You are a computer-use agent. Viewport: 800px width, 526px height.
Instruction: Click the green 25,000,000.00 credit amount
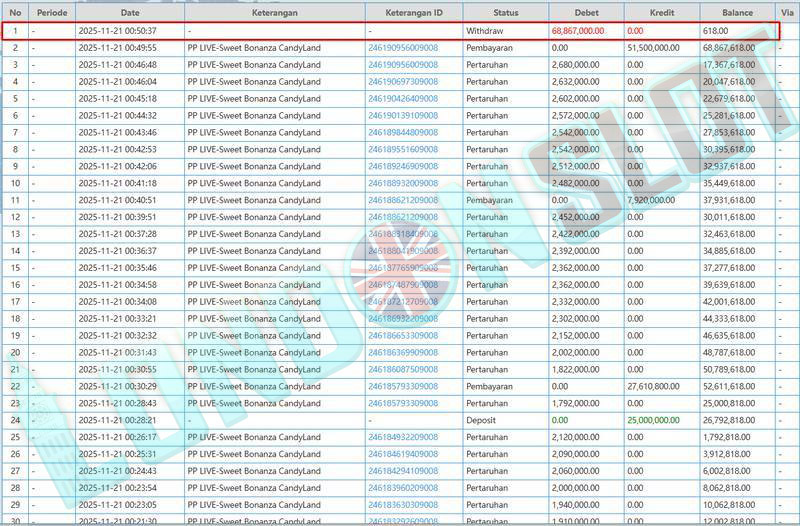[653, 420]
